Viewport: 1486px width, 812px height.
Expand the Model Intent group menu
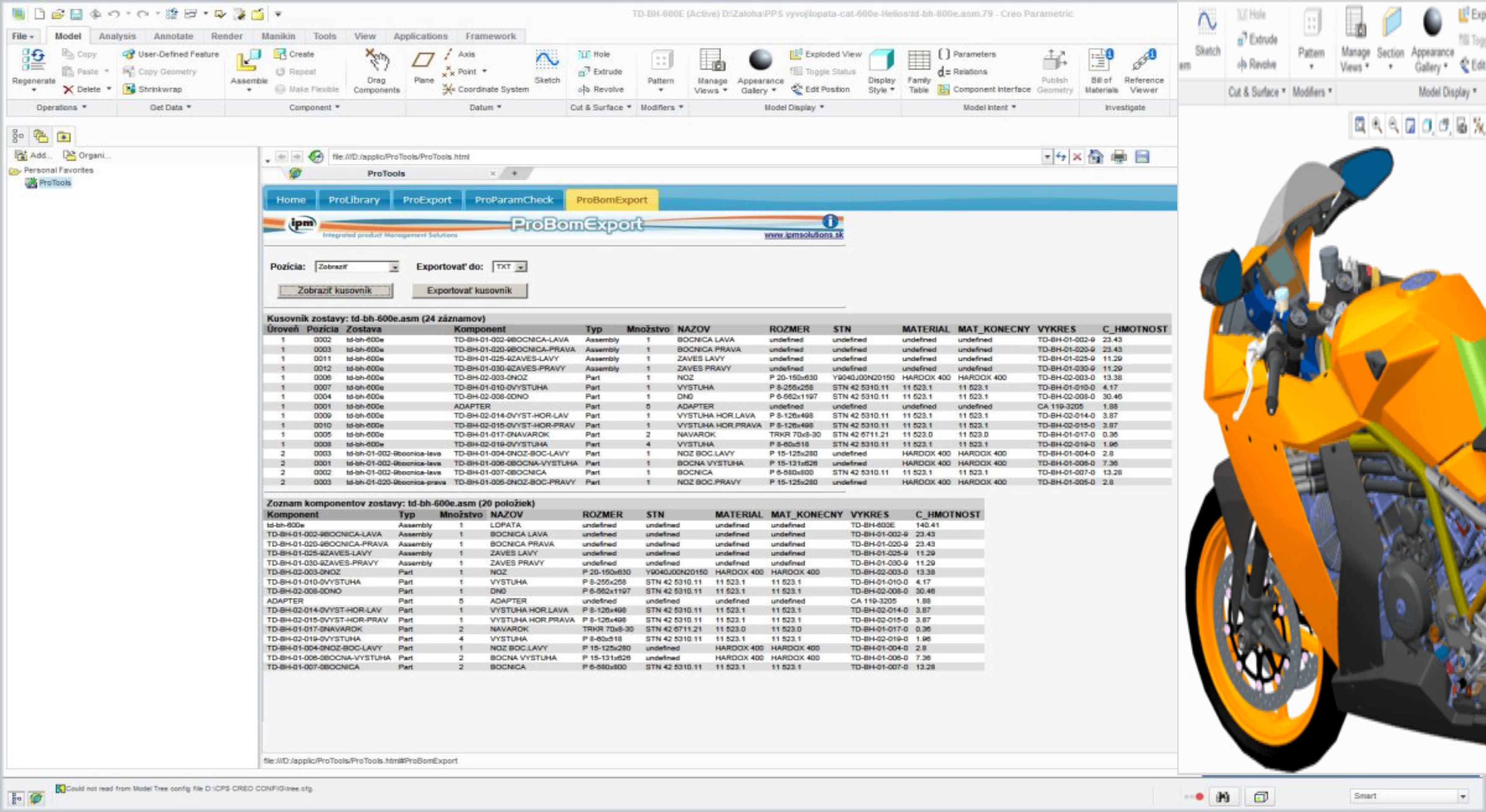pos(989,107)
